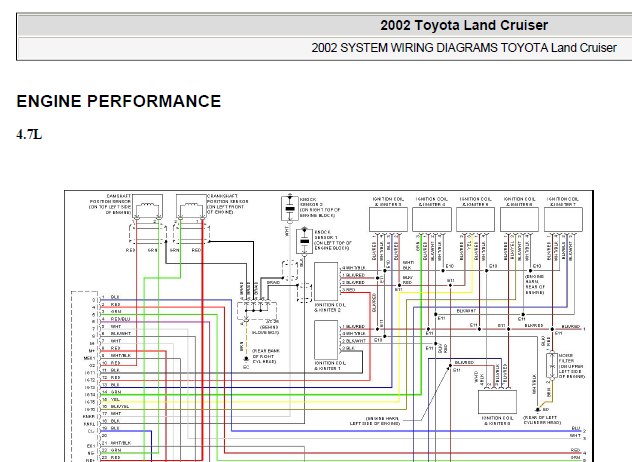This screenshot has height=462, width=632.
Task: Click the "ENGINE PERFORMANCE" heading
Action: click(118, 101)
